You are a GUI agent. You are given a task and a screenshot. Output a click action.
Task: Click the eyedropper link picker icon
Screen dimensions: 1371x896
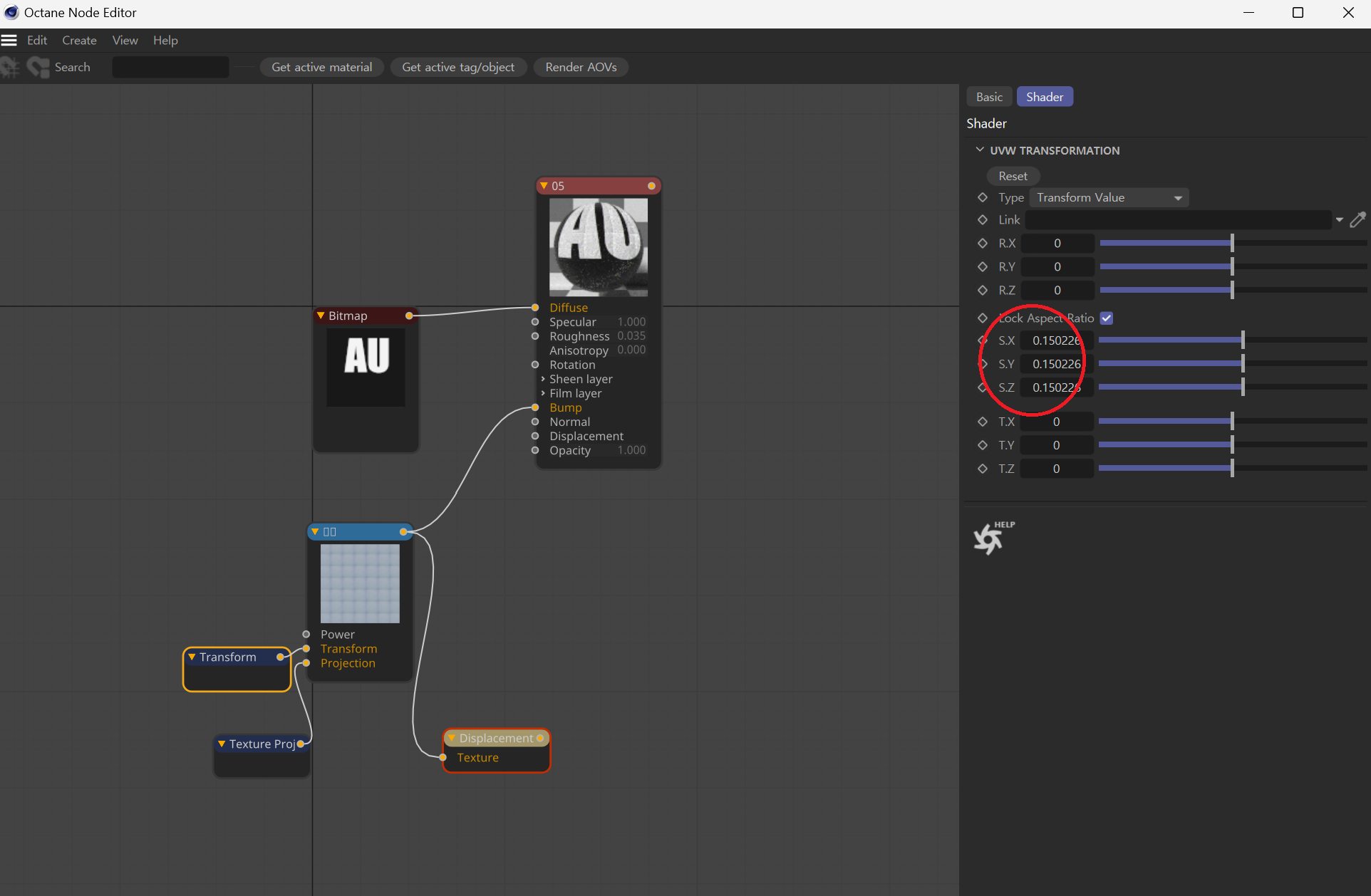click(x=1357, y=219)
